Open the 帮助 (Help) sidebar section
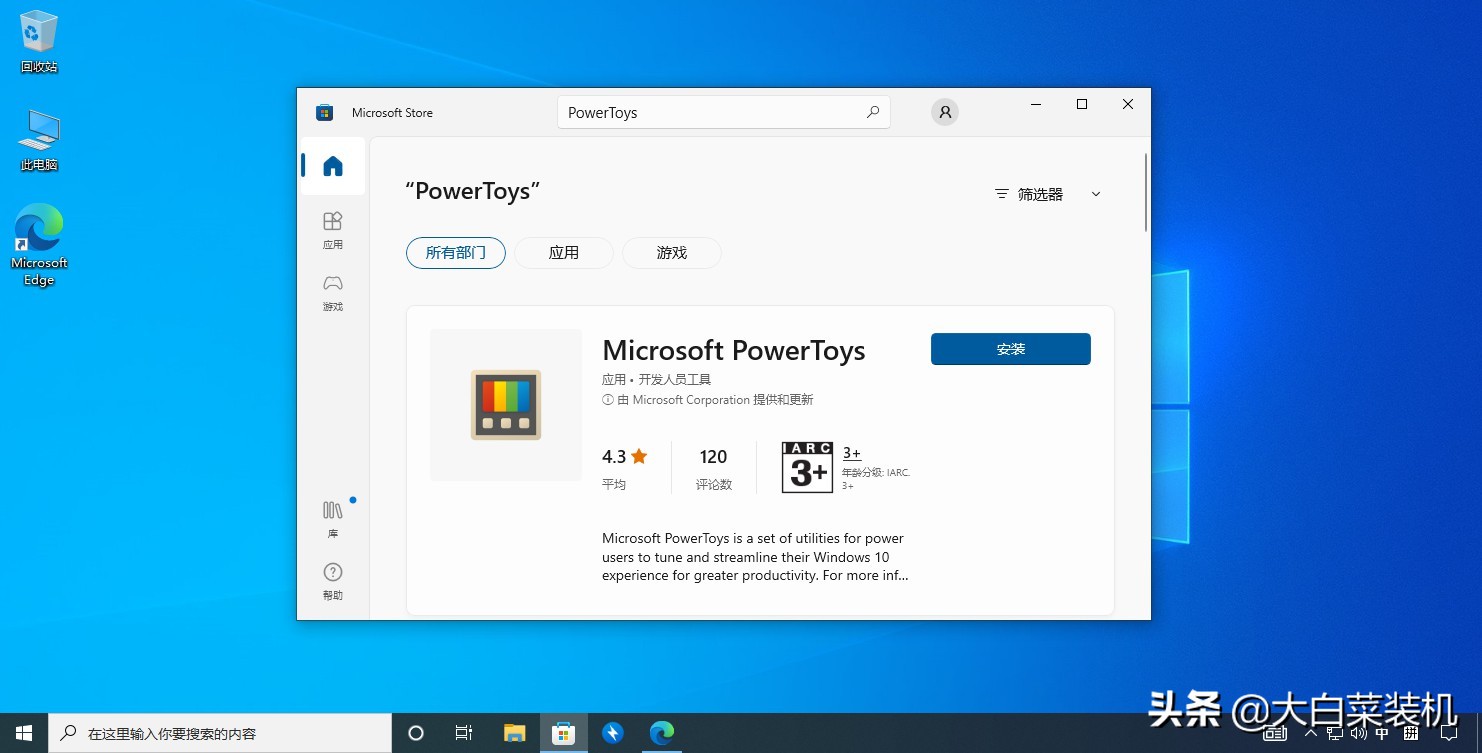Image resolution: width=1482 pixels, height=753 pixels. [x=332, y=580]
